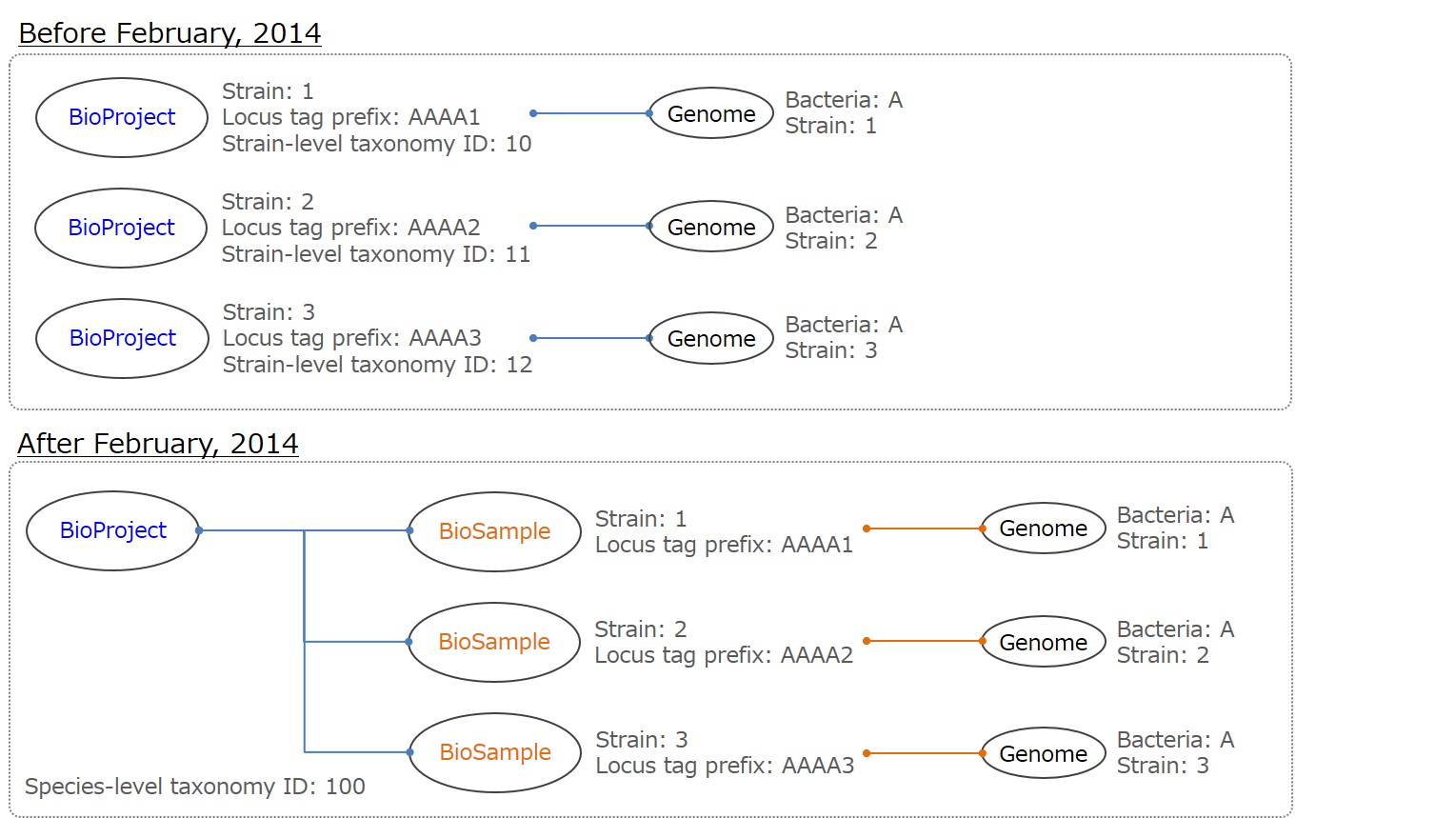Click the Genome oval beside taxonomy ID 11
The height and width of the screenshot is (818, 1456).
(710, 227)
